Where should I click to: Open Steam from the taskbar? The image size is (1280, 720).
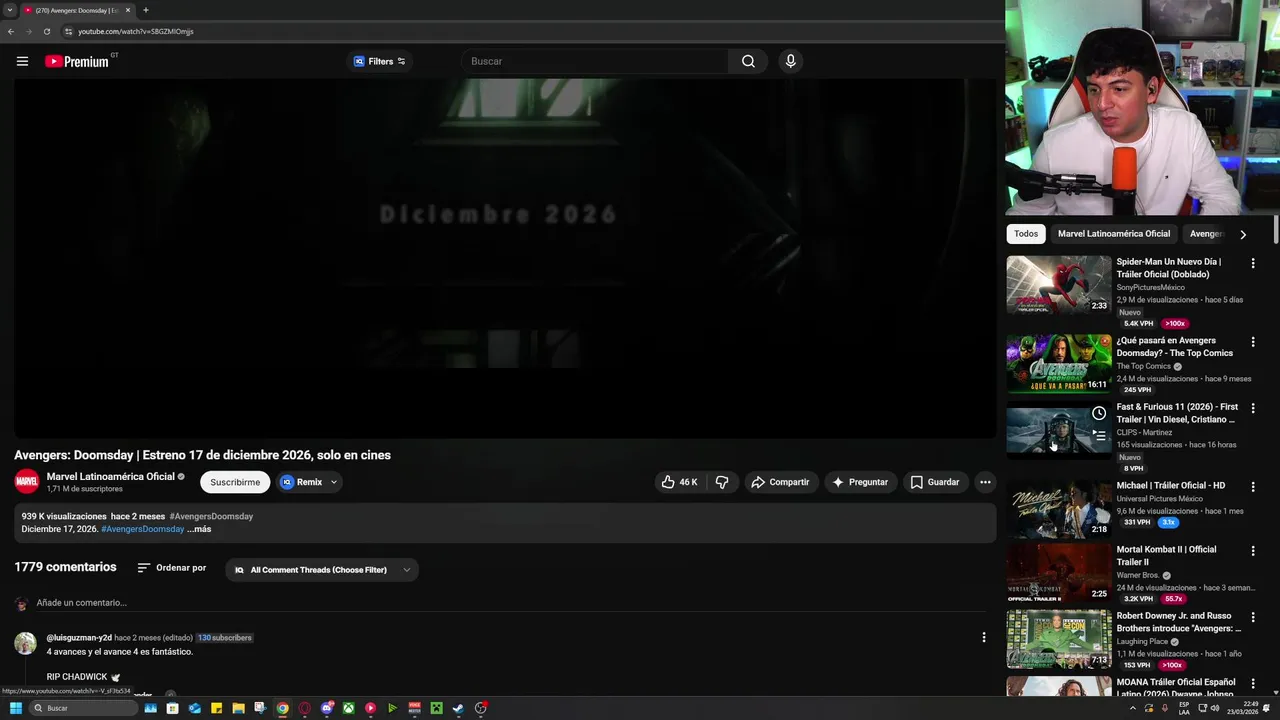[x=458, y=708]
